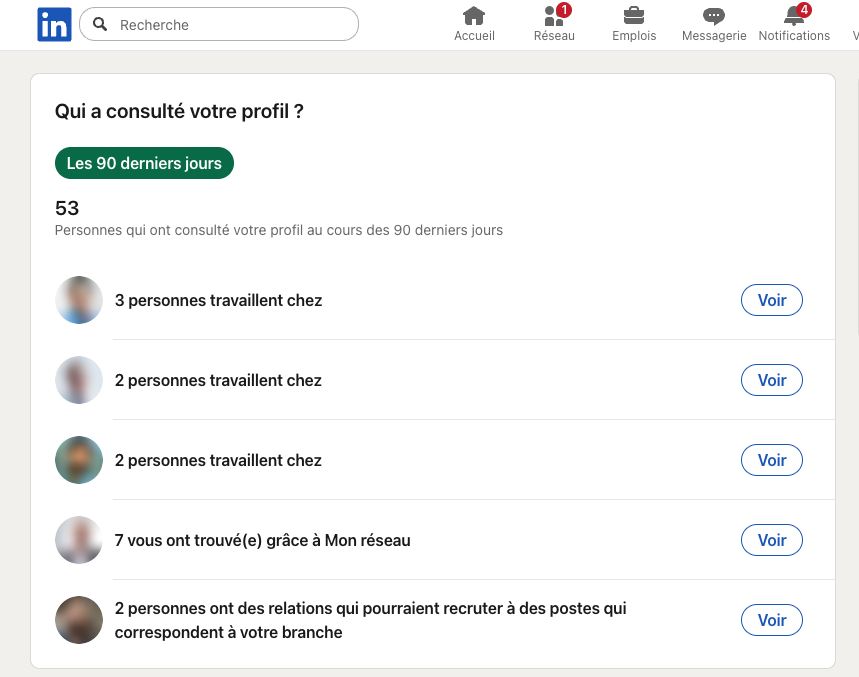Image resolution: width=859 pixels, height=677 pixels.
Task: Click the red badge on the Réseau icon
Action: tap(564, 8)
